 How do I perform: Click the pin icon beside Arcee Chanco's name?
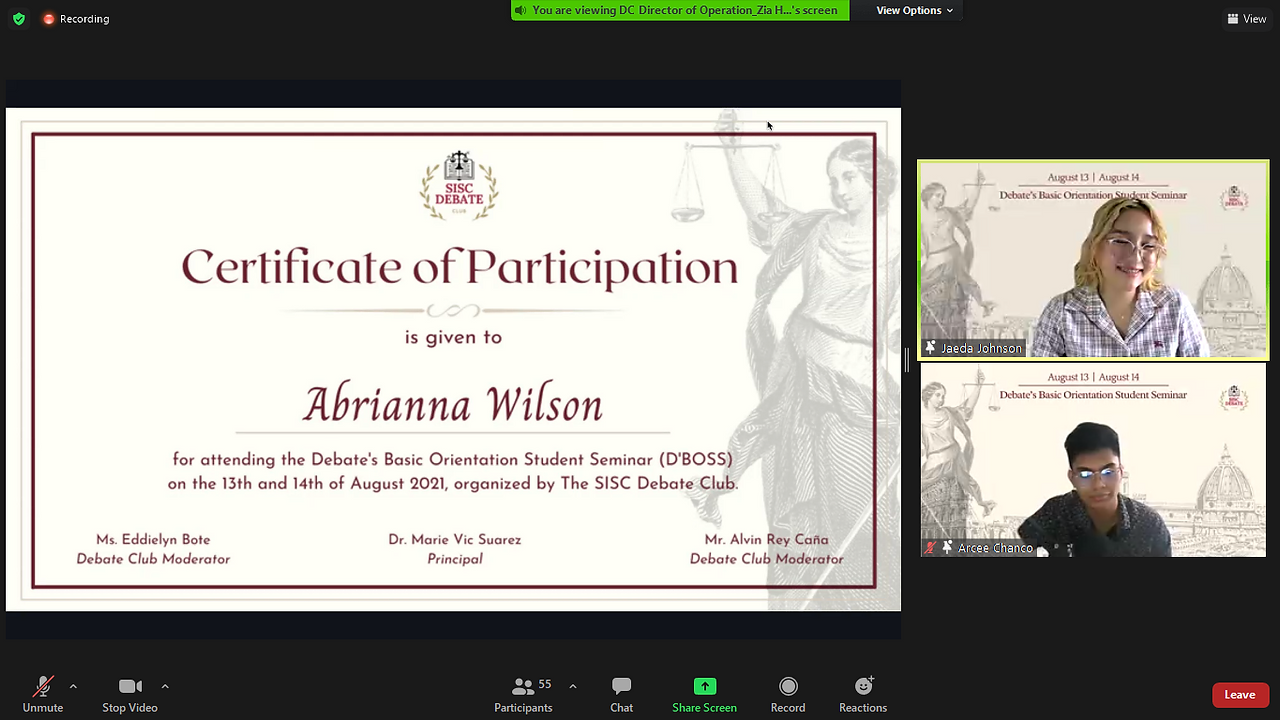[947, 548]
